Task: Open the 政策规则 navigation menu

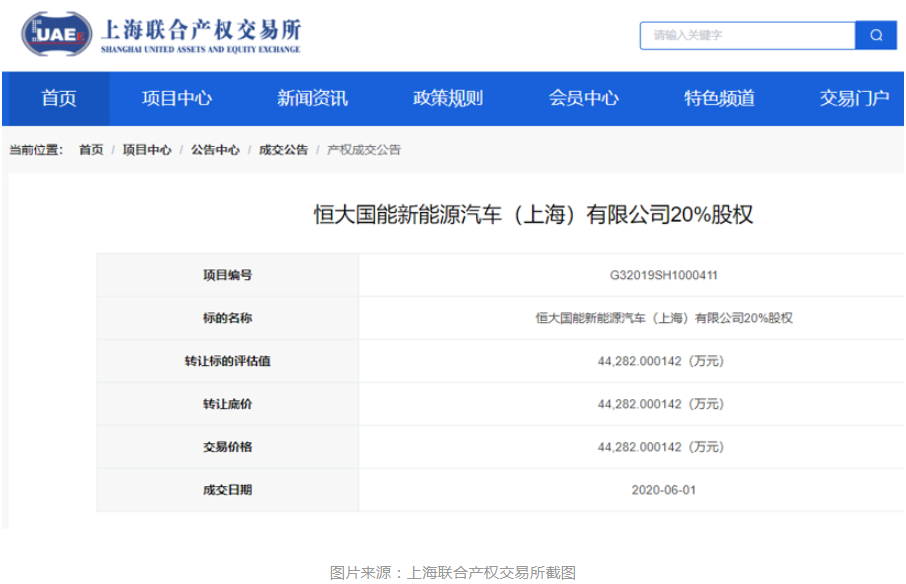Action: (x=448, y=98)
